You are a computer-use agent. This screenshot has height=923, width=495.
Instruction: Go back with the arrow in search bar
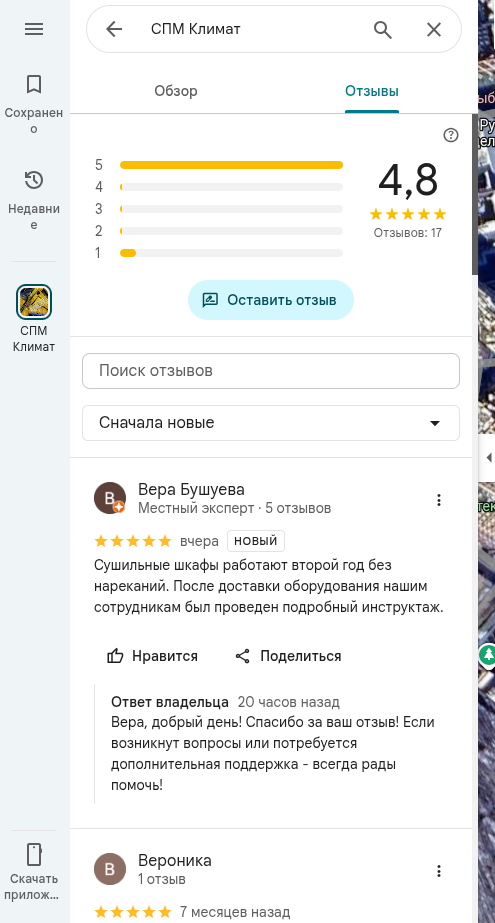point(114,29)
